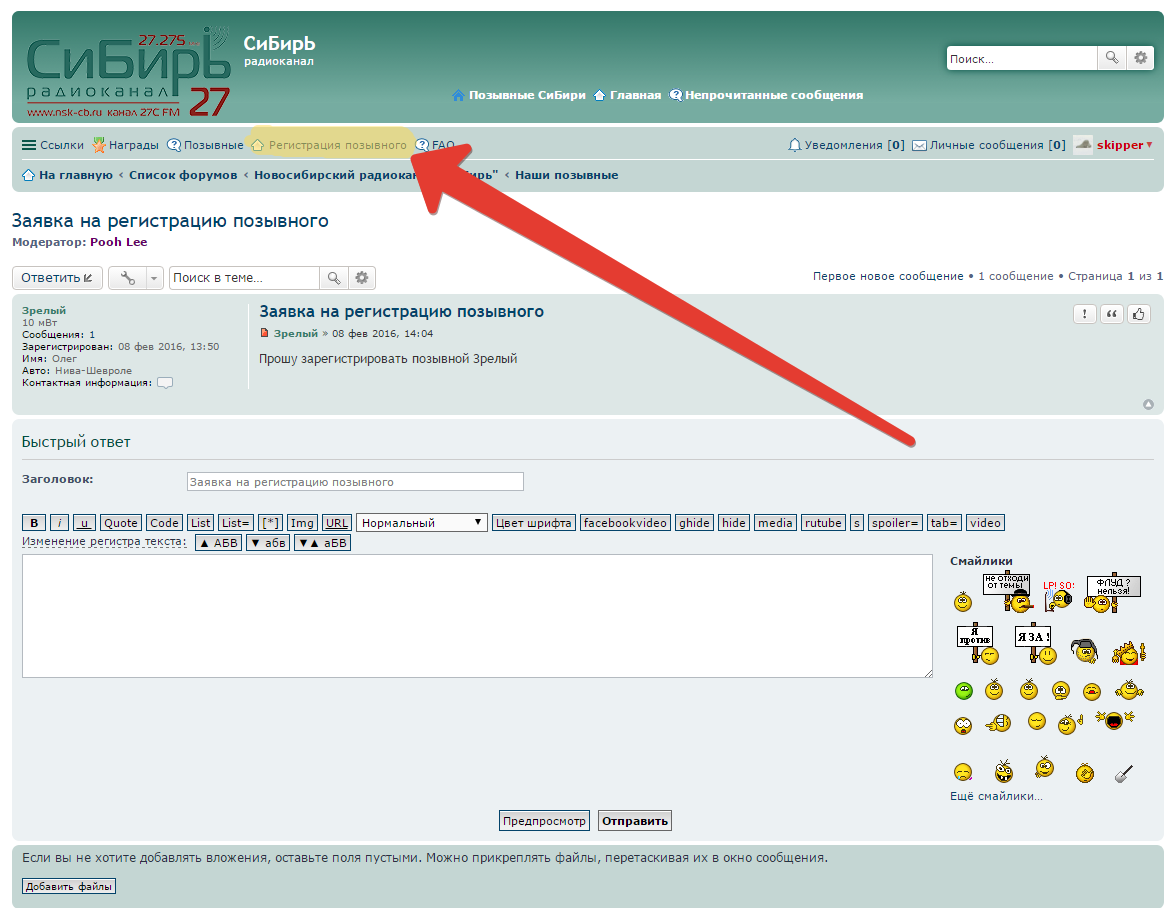Click the scroll-to-top arrow icon in post

tap(1148, 405)
